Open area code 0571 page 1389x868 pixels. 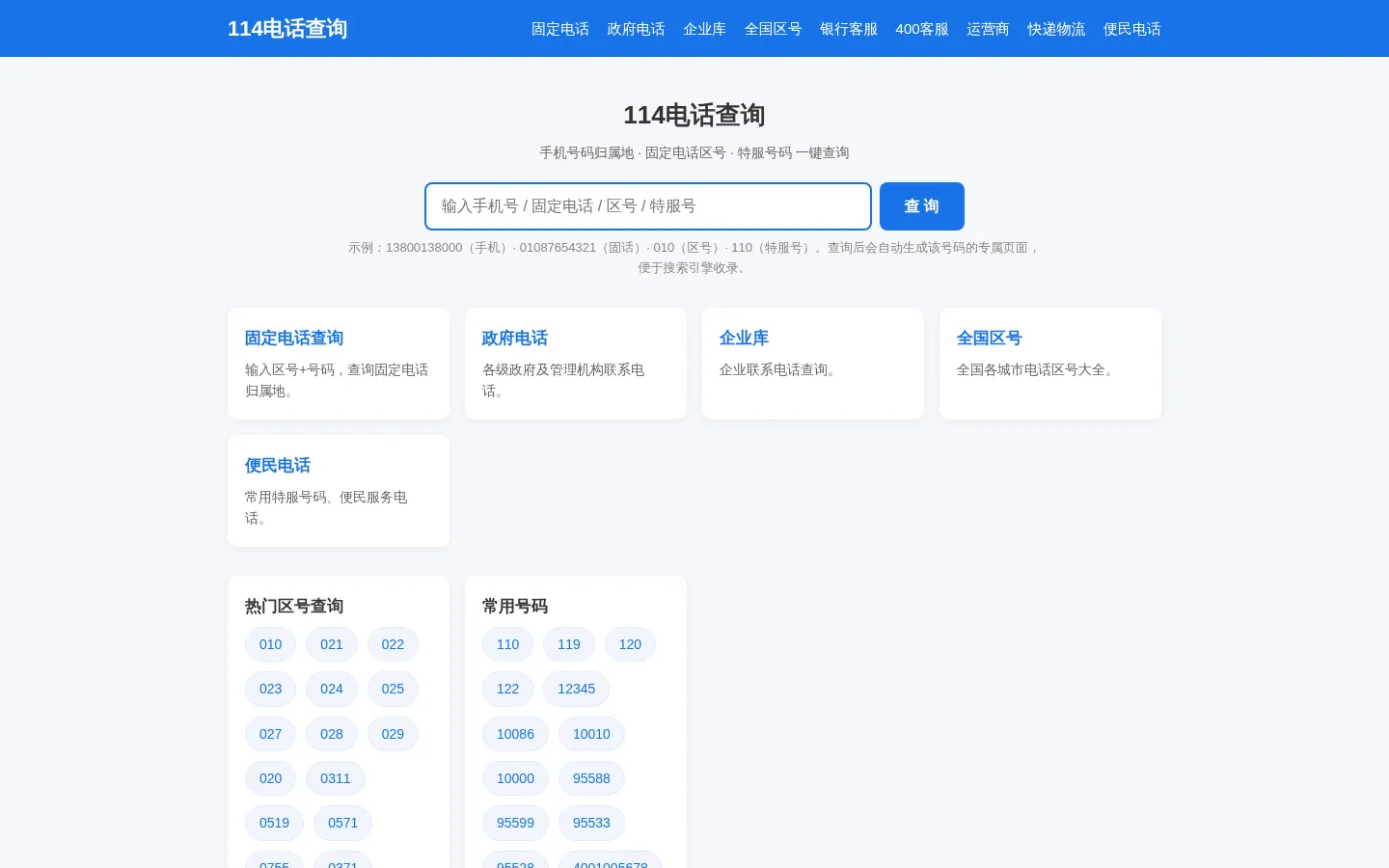(343, 823)
